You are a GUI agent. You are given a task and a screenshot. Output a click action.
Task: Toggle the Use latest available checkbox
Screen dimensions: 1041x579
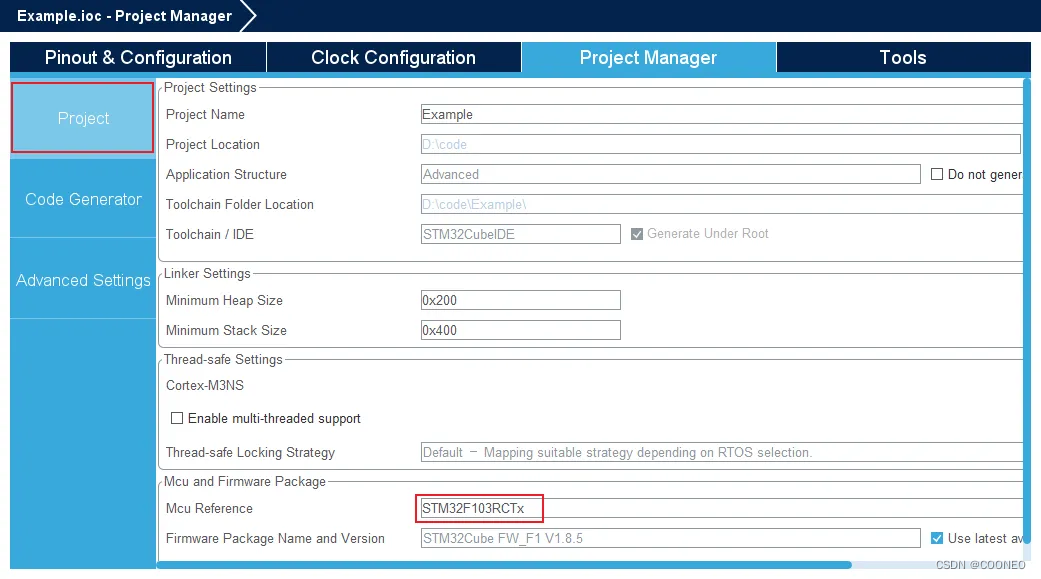pos(937,538)
